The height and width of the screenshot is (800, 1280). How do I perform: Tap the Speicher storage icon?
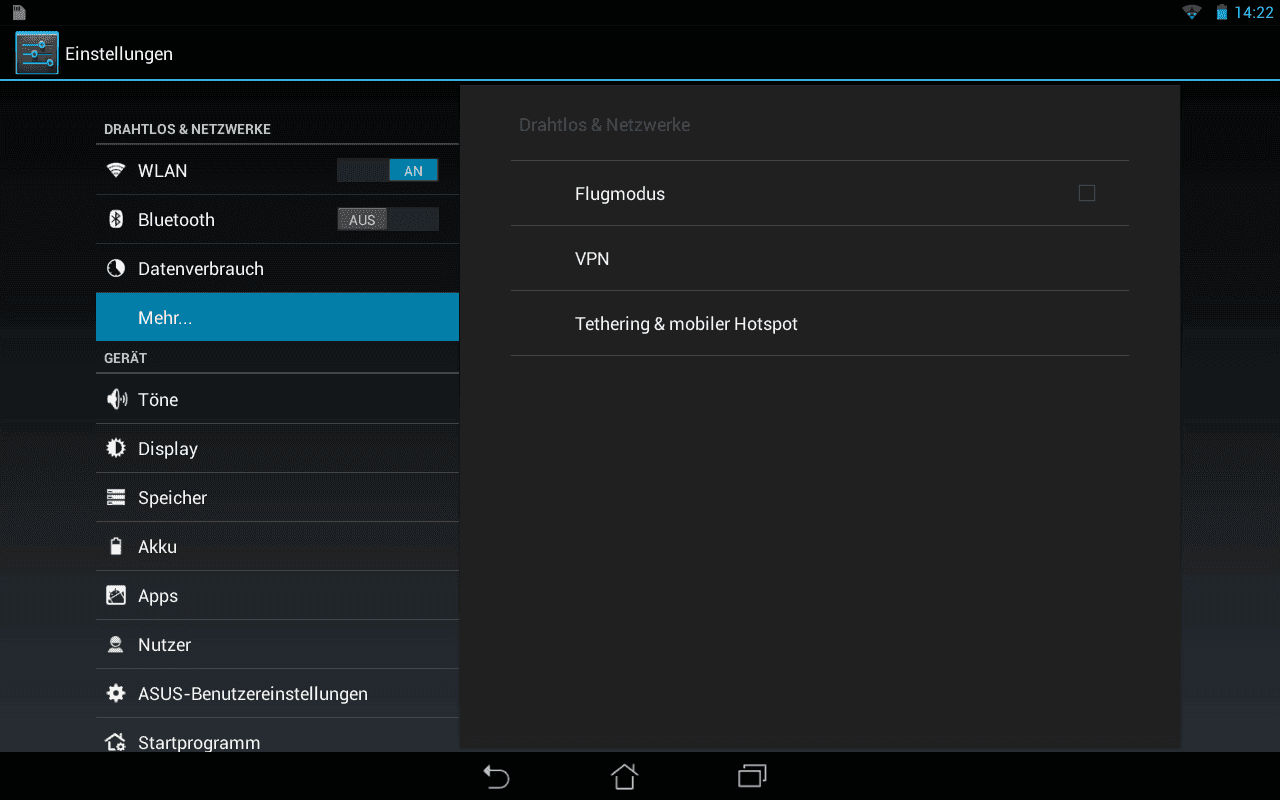click(116, 497)
